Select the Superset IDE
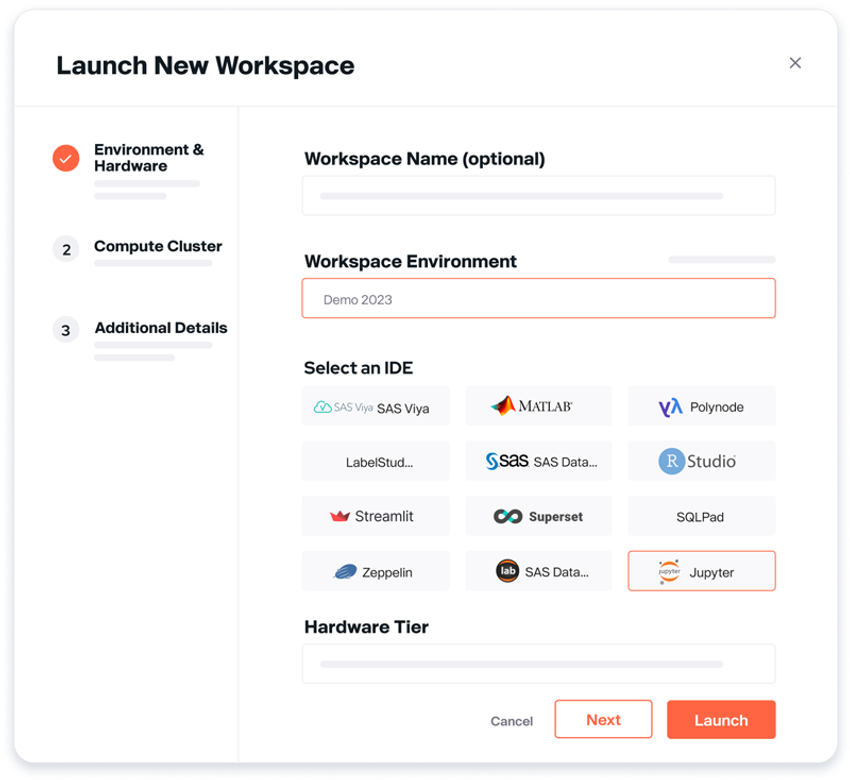 click(538, 516)
